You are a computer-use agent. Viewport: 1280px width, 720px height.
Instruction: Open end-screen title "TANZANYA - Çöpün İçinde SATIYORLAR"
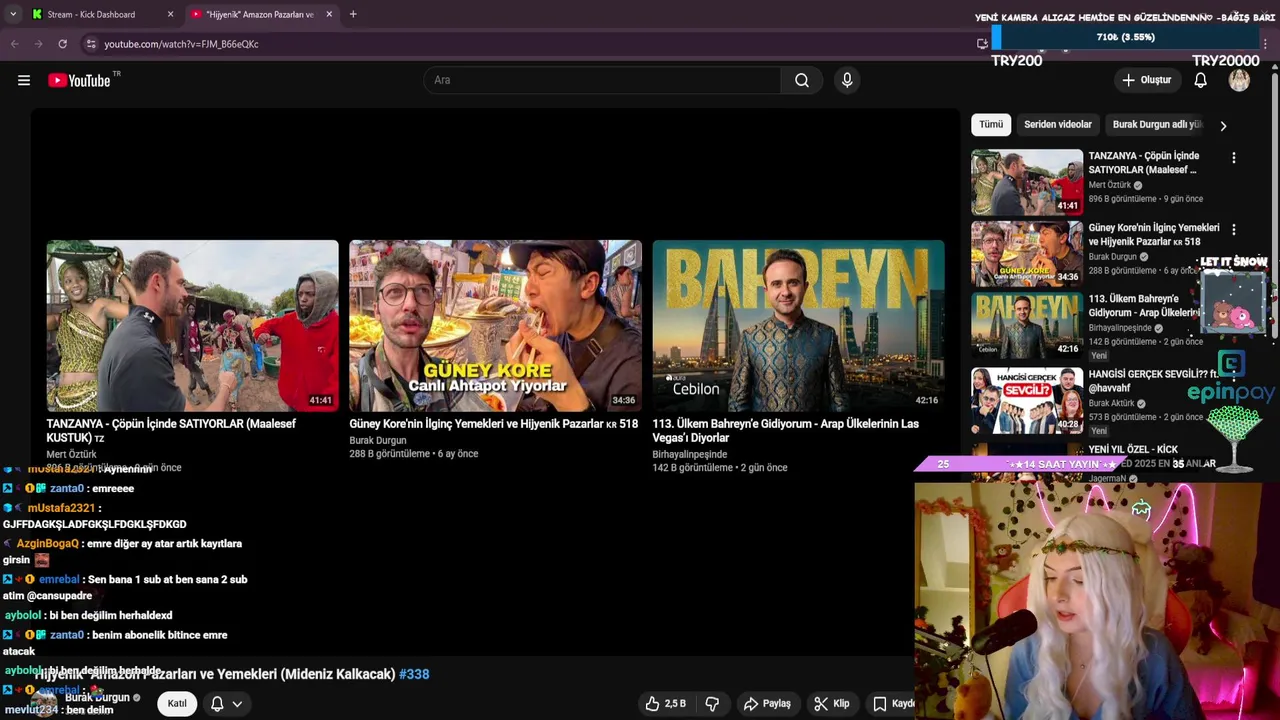pos(171,431)
